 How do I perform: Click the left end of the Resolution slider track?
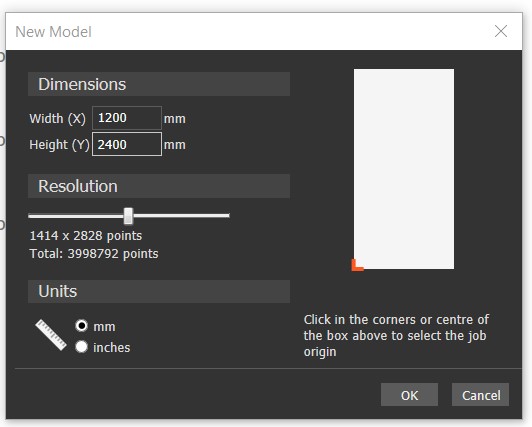coord(31,215)
